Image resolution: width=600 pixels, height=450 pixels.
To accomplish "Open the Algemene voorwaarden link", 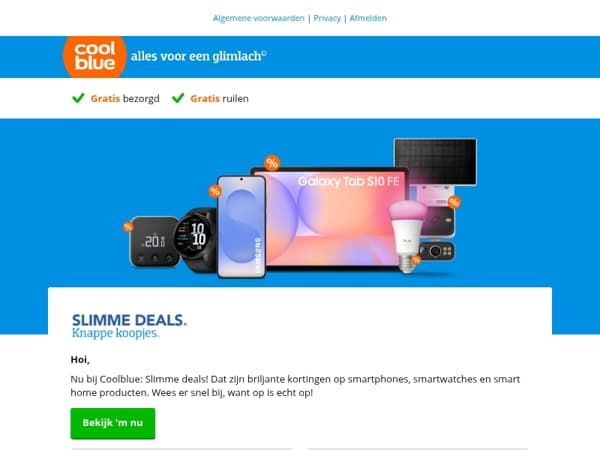I will (259, 18).
